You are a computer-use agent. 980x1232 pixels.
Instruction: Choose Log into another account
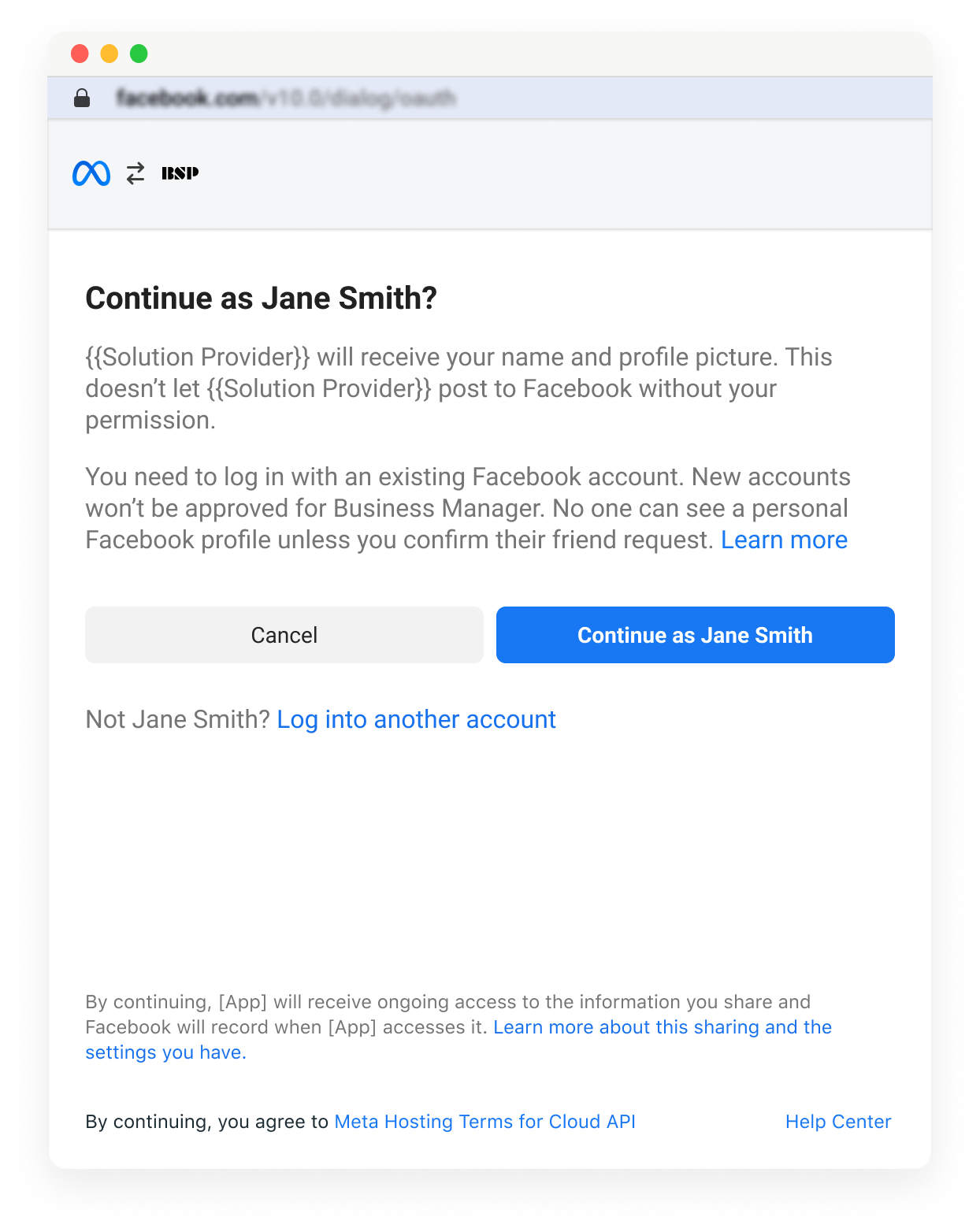point(417,720)
